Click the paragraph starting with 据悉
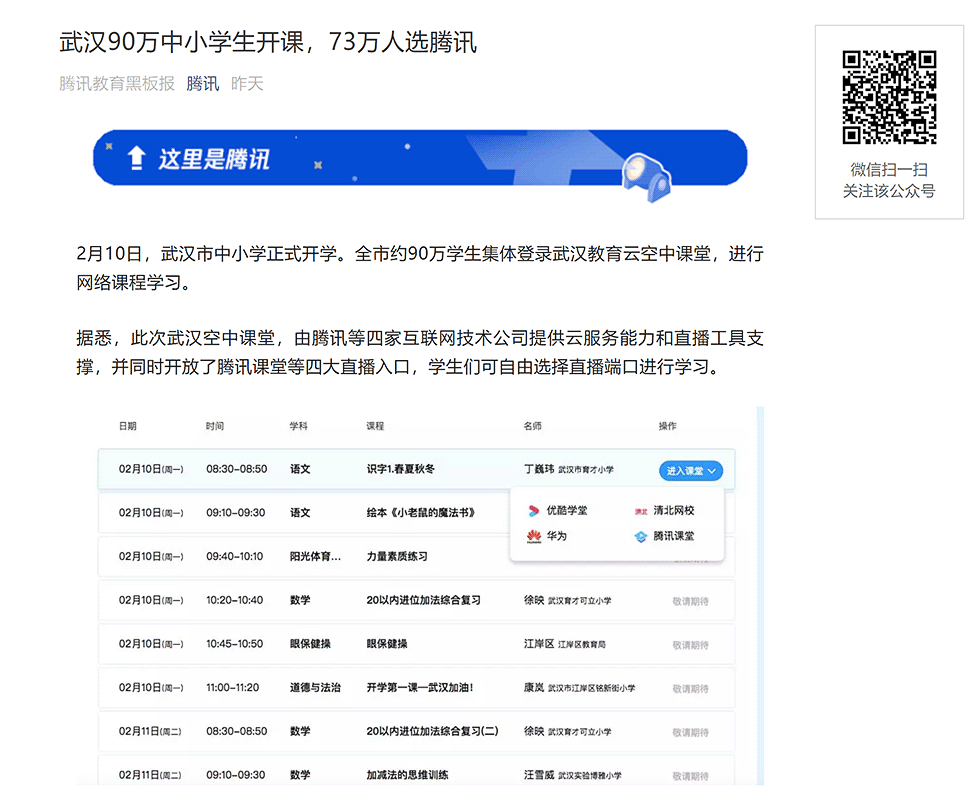Screen dimensions: 980x810 [x=420, y=352]
